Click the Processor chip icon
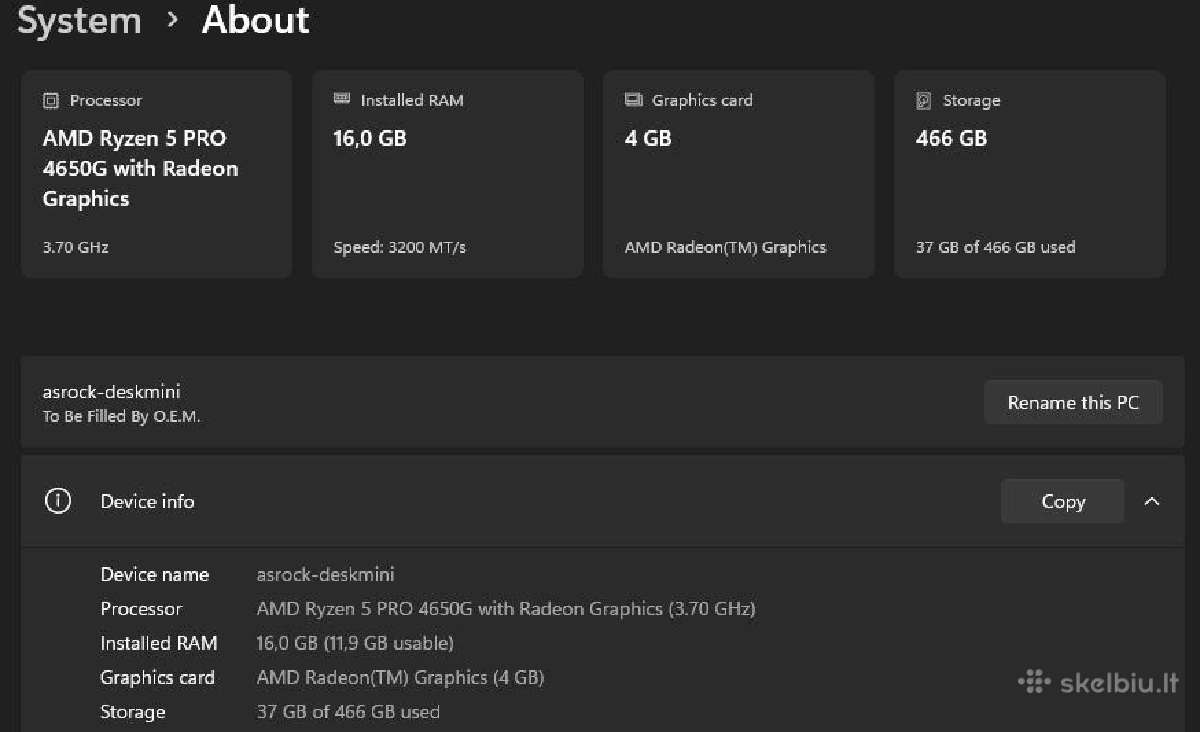 [51, 101]
